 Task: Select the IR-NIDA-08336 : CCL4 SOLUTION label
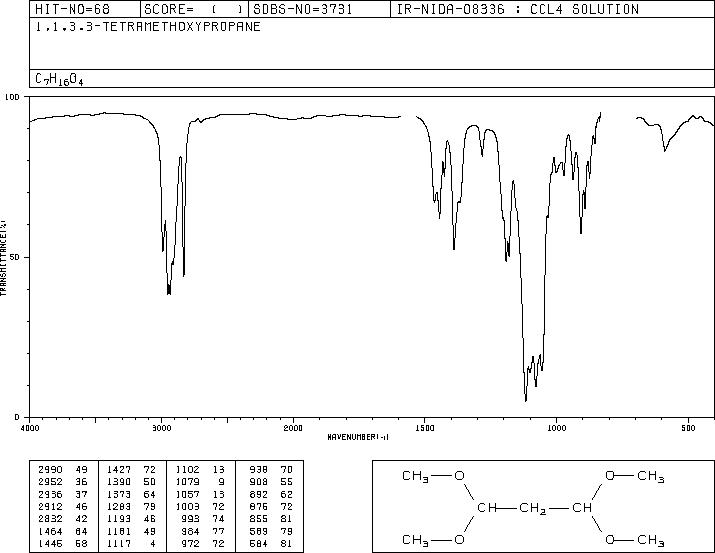tap(518, 9)
